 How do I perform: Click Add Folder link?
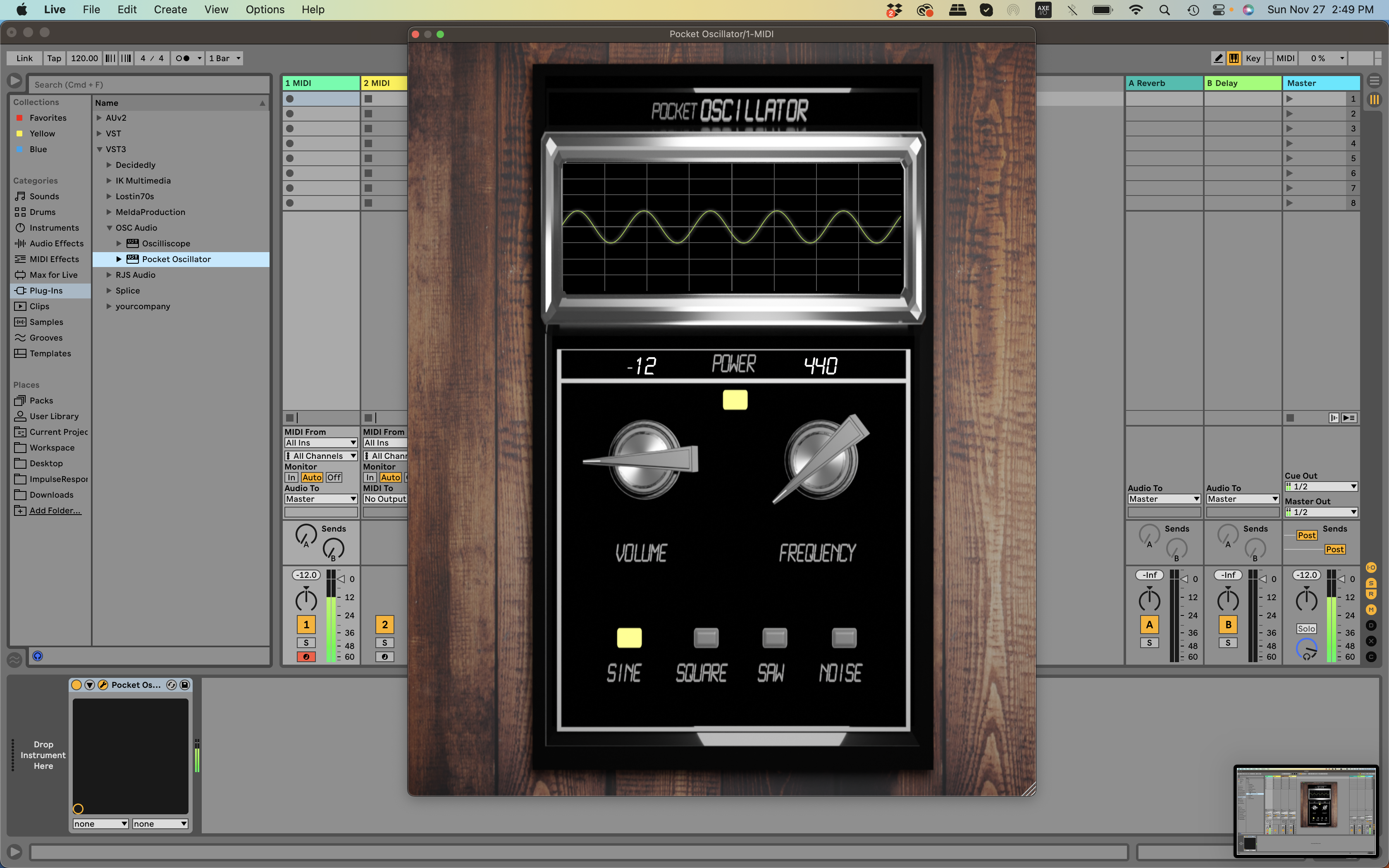click(x=55, y=510)
